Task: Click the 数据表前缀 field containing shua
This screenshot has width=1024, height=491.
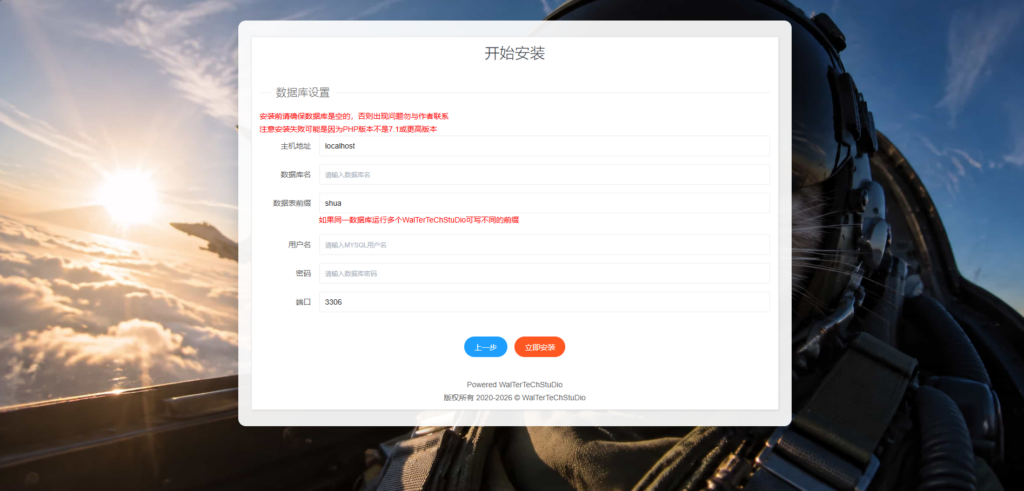Action: (x=544, y=203)
